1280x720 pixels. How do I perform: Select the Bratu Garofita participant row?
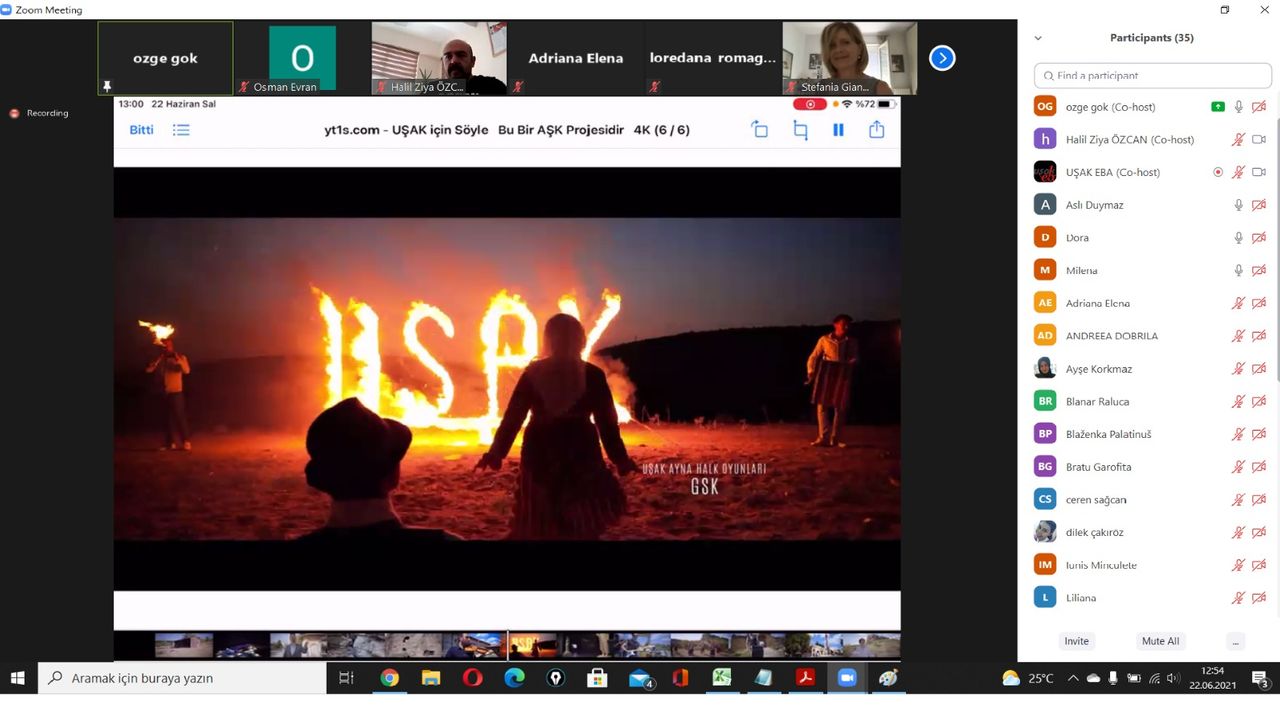click(1148, 467)
